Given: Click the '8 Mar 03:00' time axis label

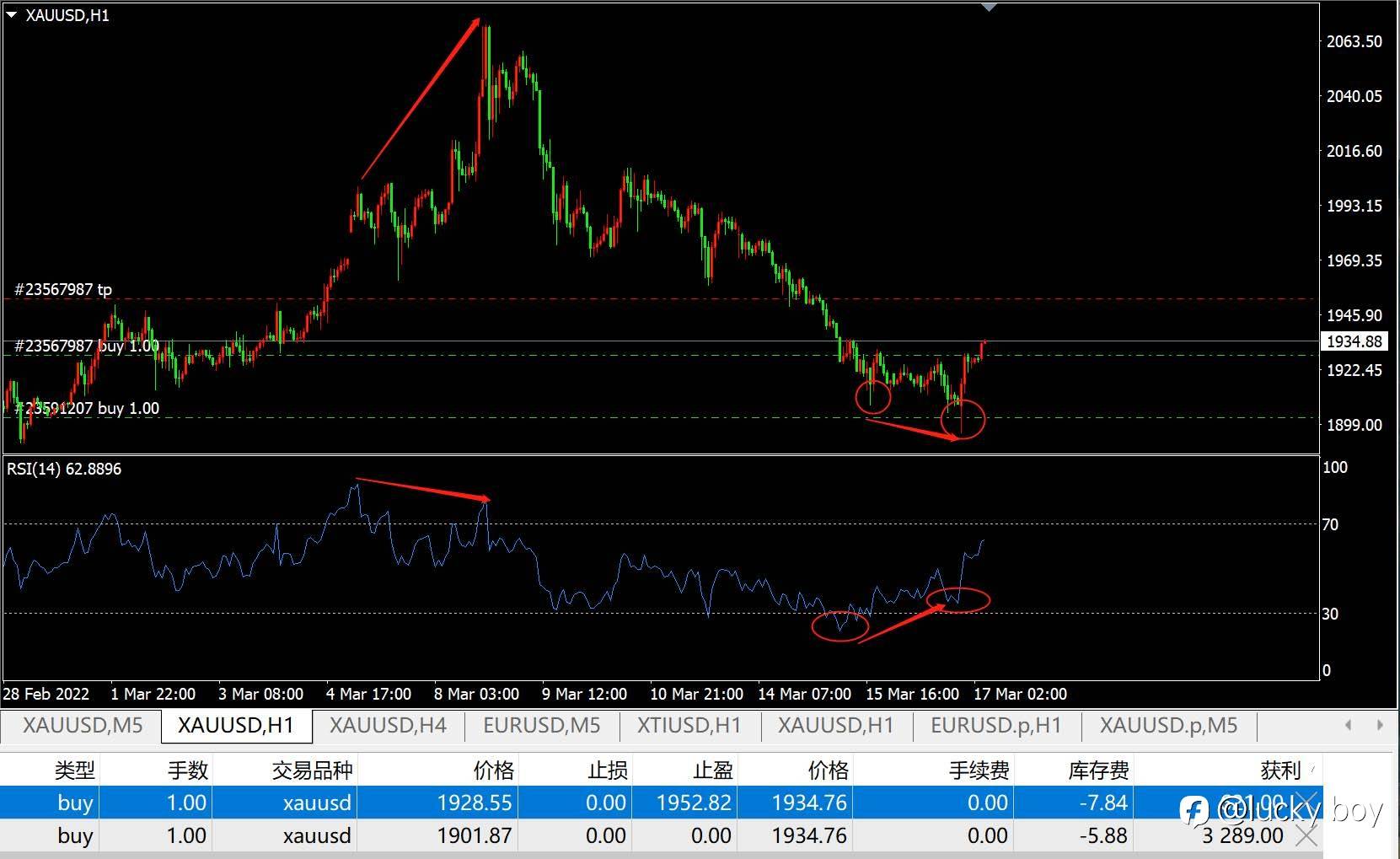Looking at the screenshot, I should pos(476,694).
